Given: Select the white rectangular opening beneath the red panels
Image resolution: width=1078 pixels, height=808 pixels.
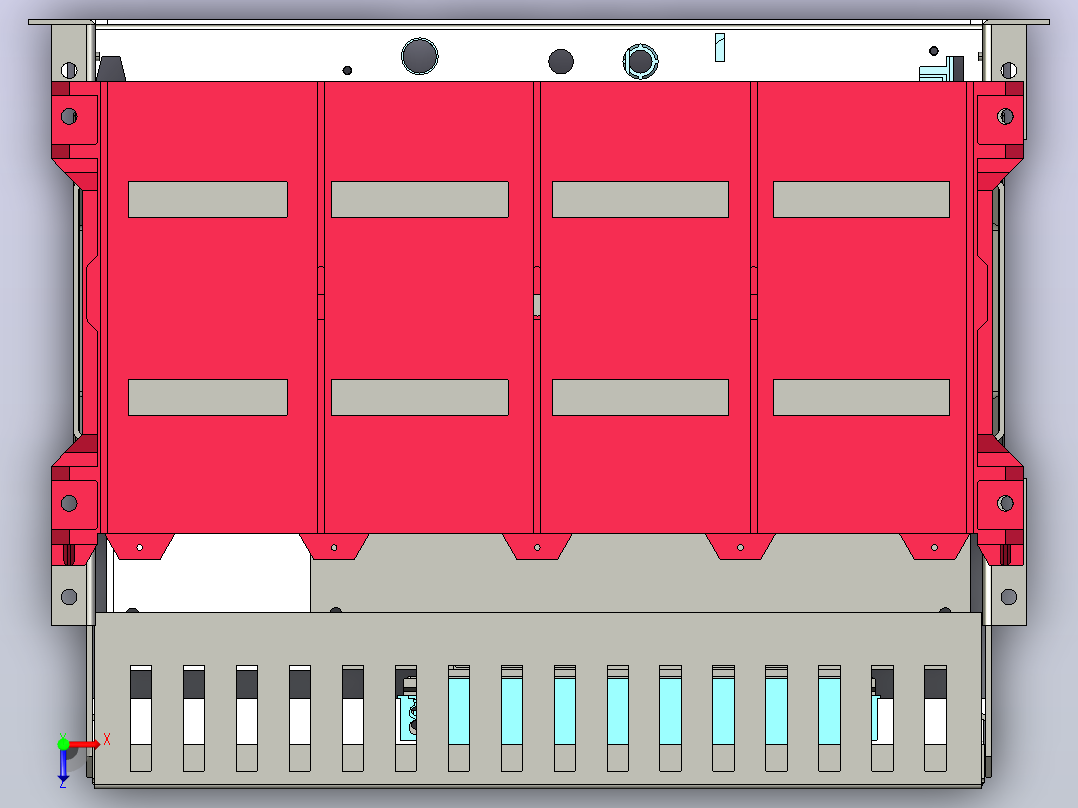Looking at the screenshot, I should (x=212, y=575).
